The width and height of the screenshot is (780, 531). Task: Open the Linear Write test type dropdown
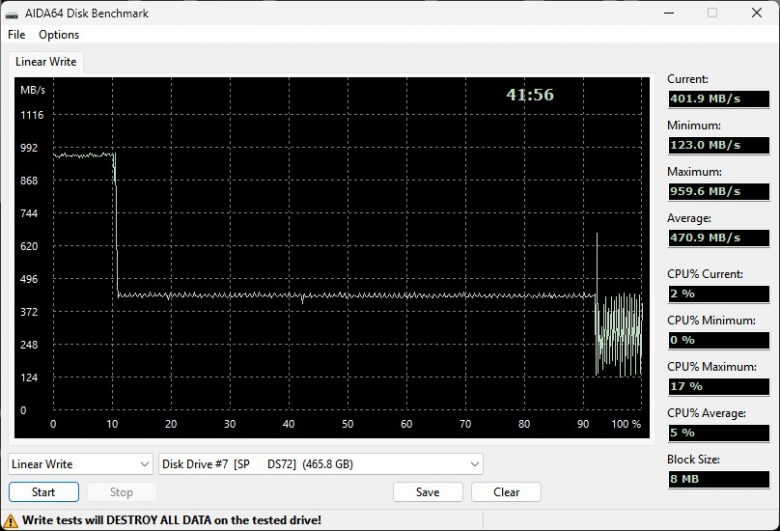pos(81,464)
